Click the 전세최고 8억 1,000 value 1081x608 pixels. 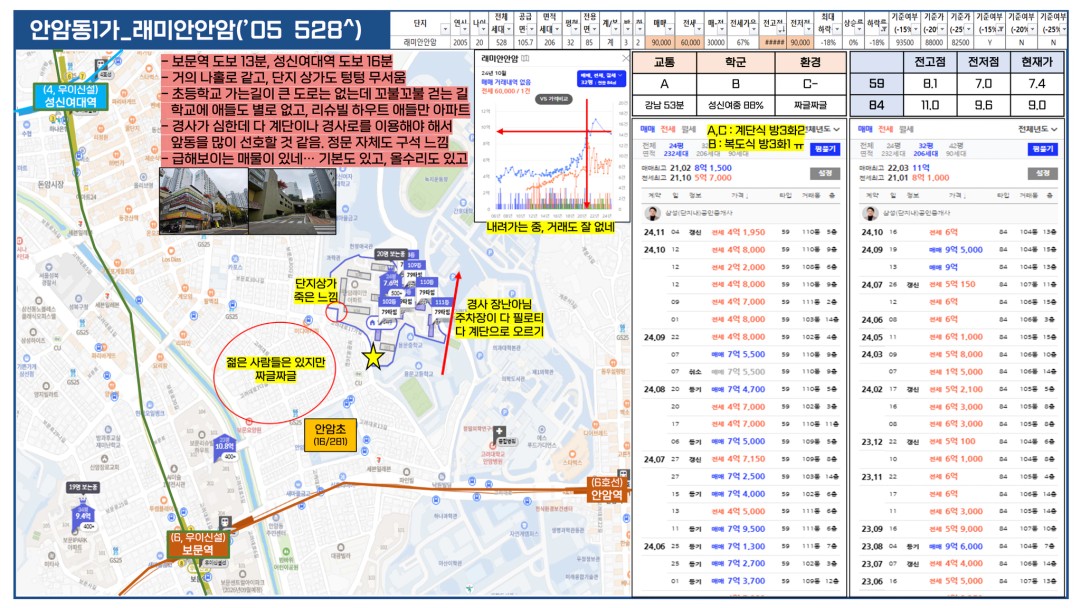coord(930,177)
